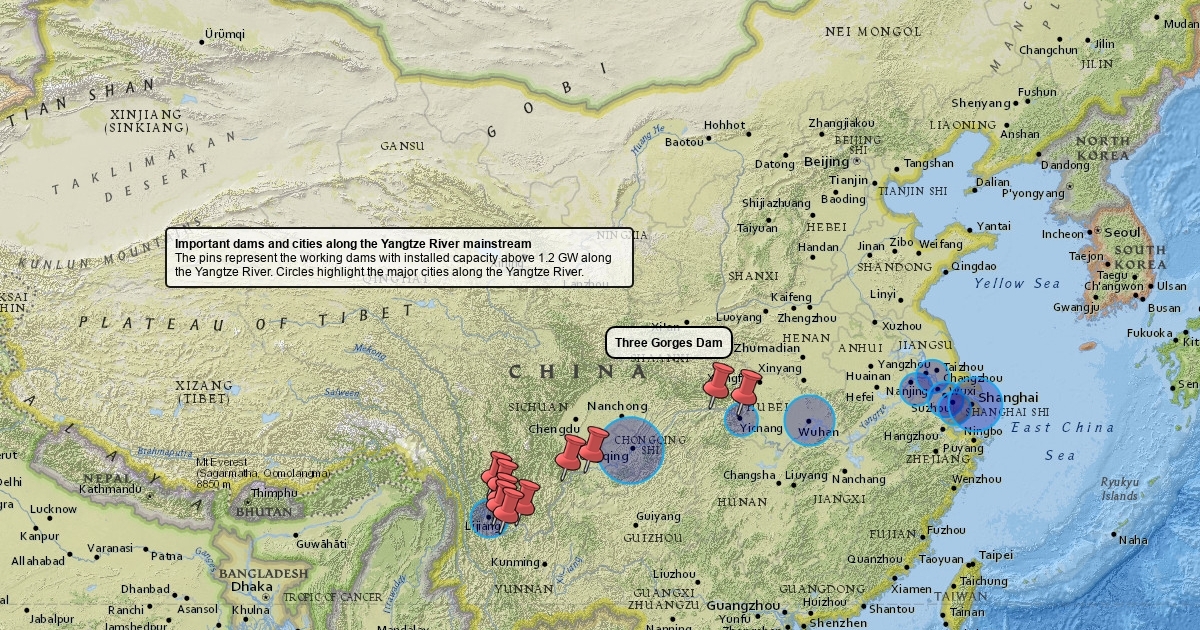Click the map description text box
The height and width of the screenshot is (630, 1200).
point(399,257)
